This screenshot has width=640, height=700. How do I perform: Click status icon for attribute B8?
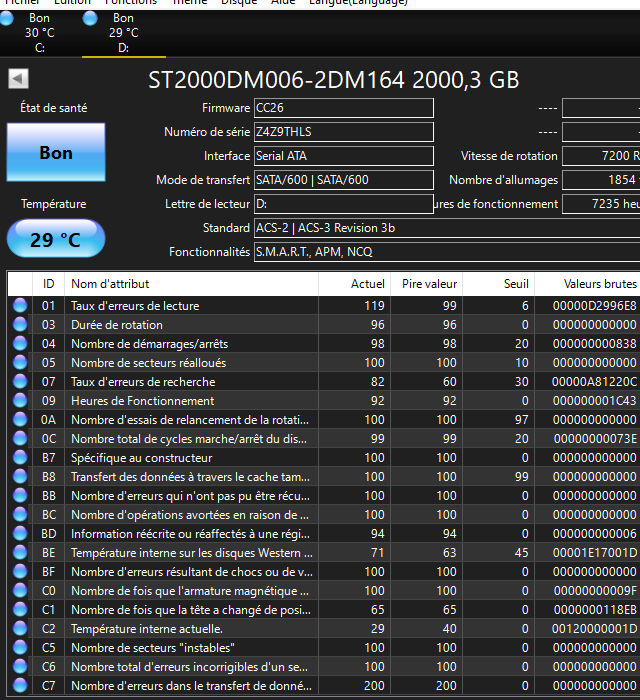pyautogui.click(x=20, y=476)
